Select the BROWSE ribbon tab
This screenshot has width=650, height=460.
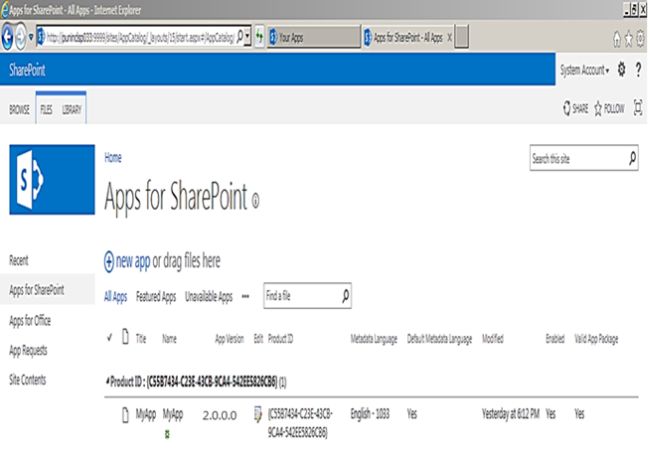[19, 109]
